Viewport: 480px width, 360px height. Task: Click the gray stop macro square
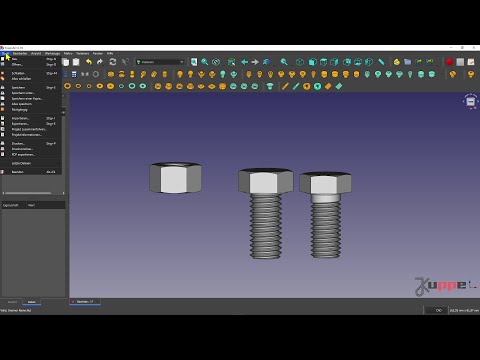(x=460, y=62)
